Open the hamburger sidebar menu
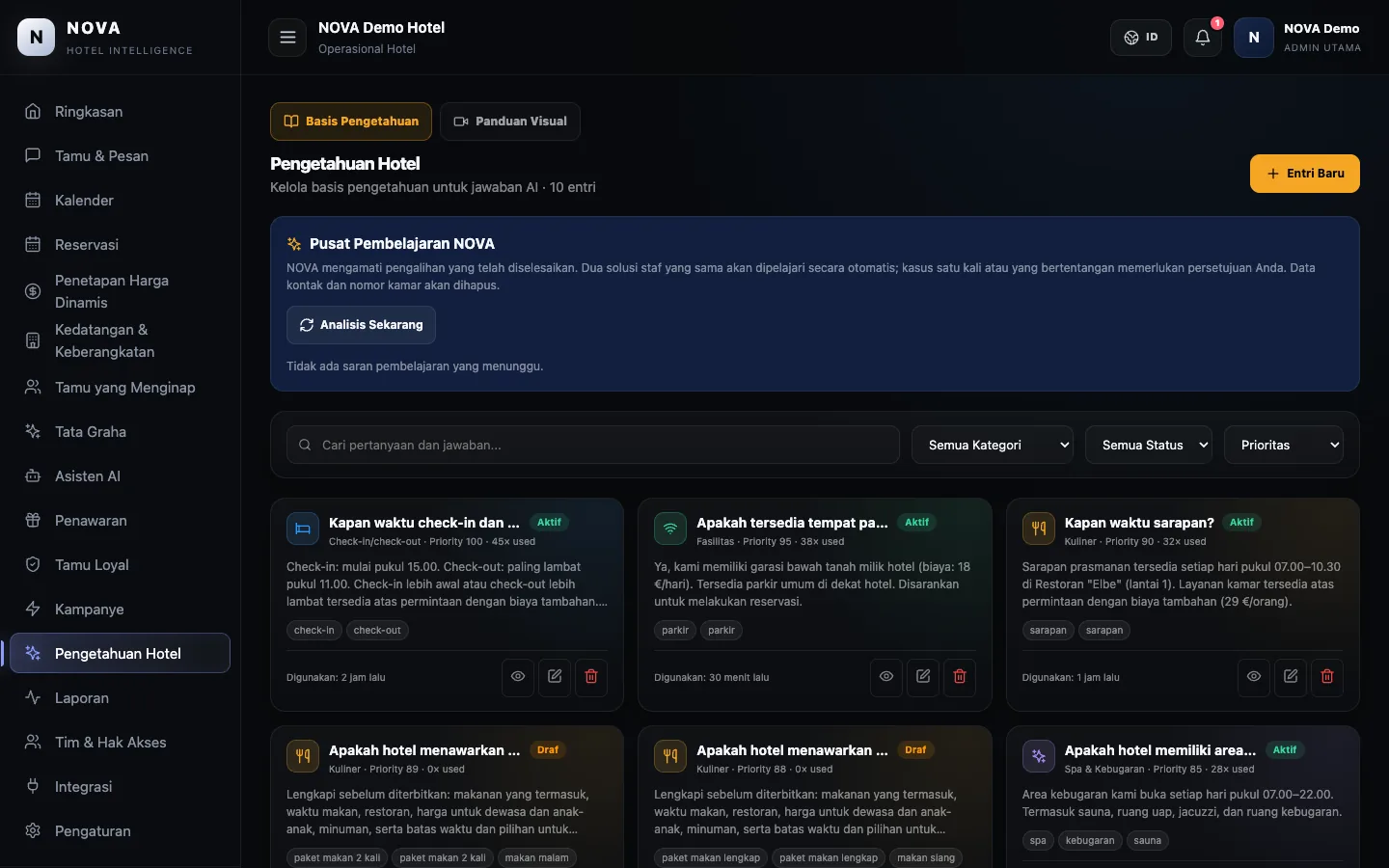Screen dimensions: 1389x868 287,38
